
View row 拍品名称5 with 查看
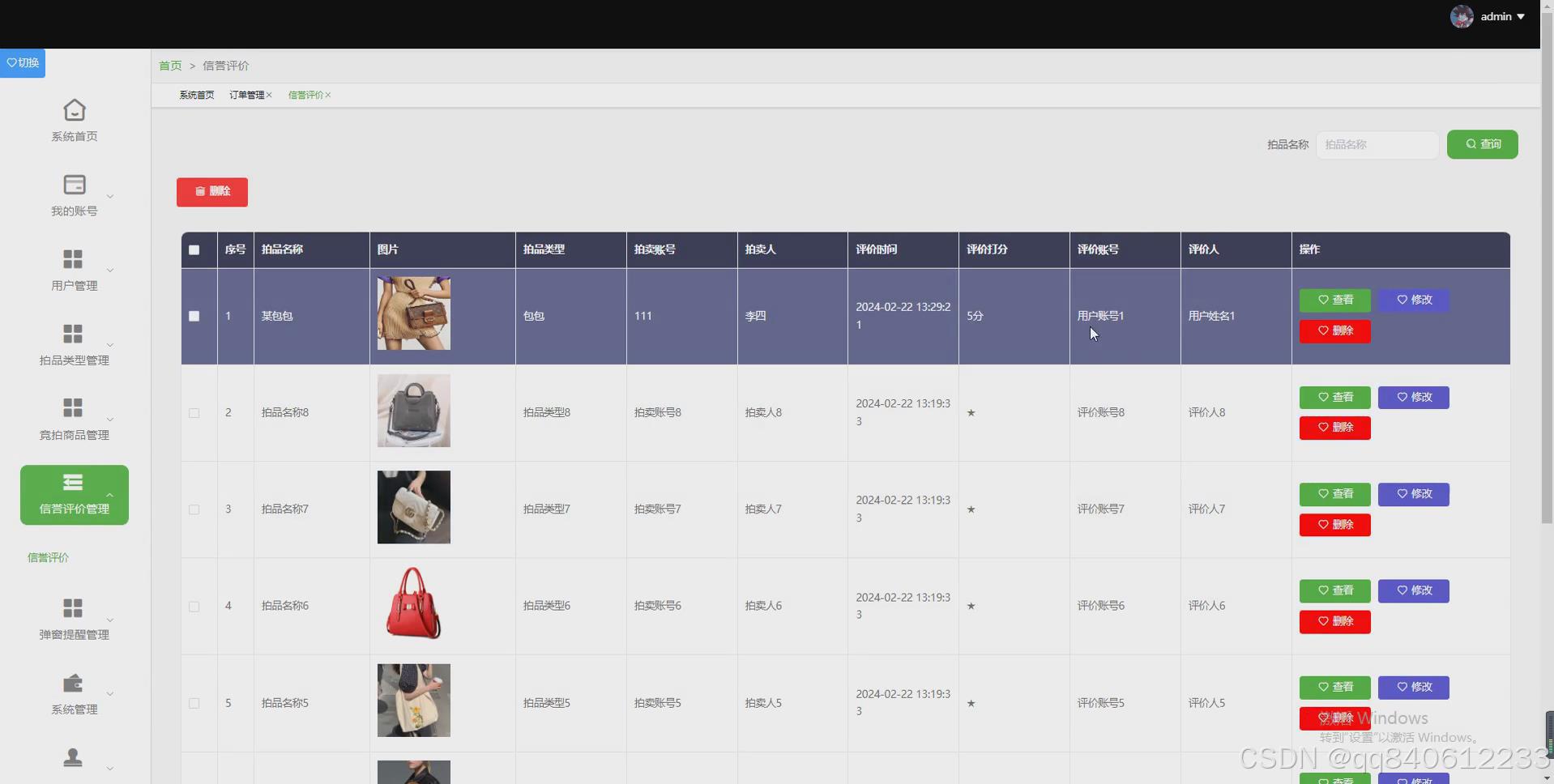1334,687
